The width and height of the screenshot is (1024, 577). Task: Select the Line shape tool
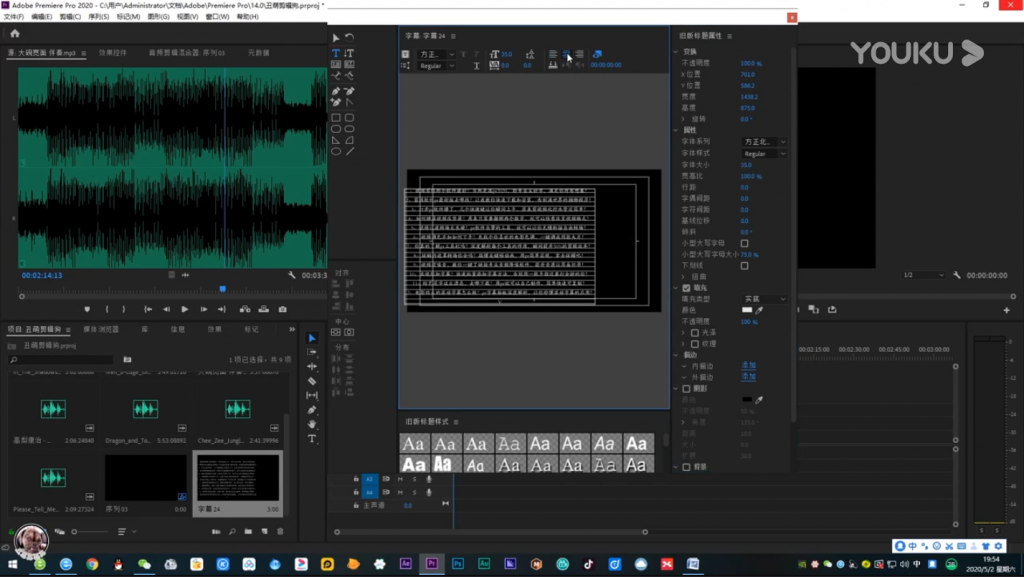349,151
